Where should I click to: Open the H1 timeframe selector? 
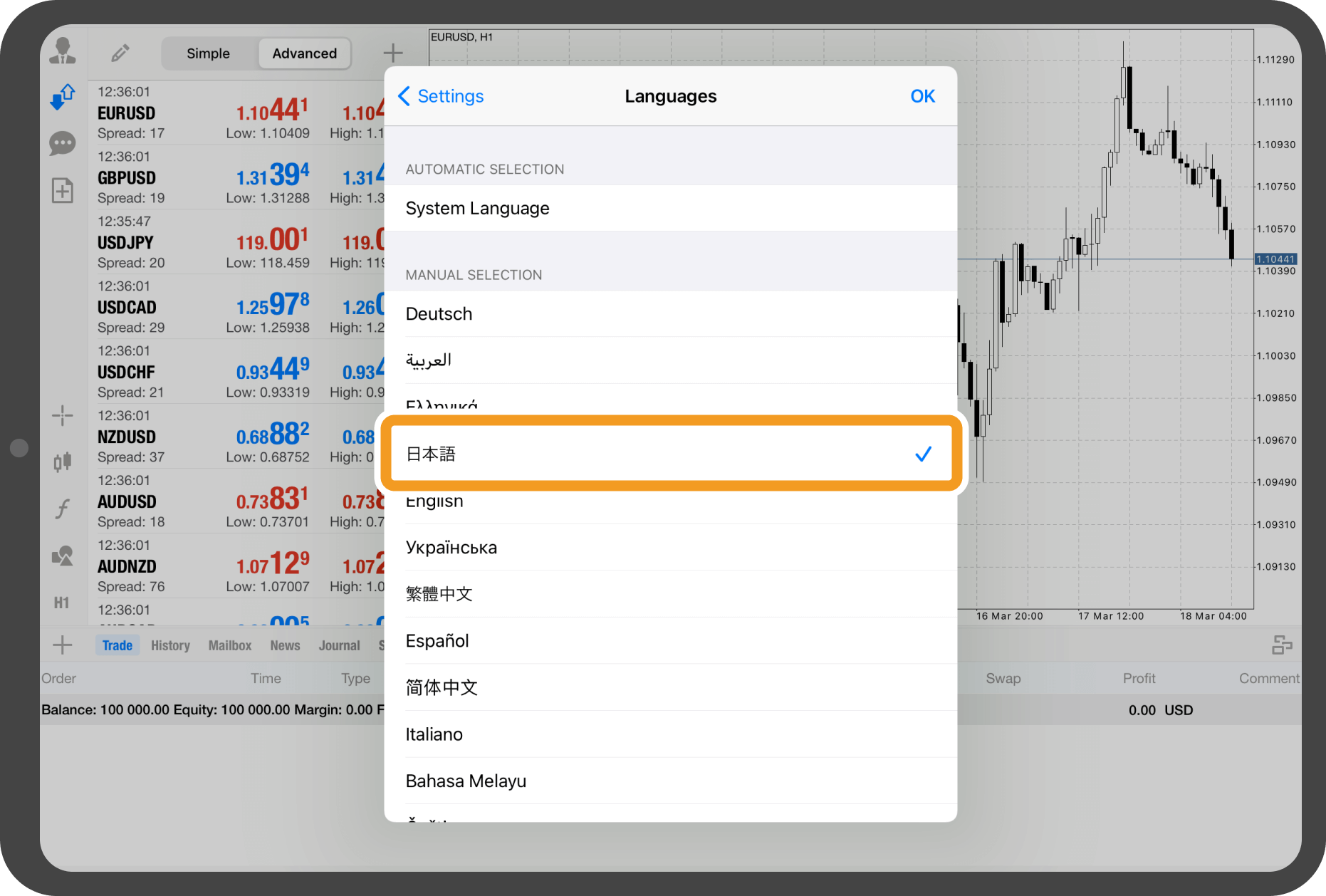click(62, 603)
